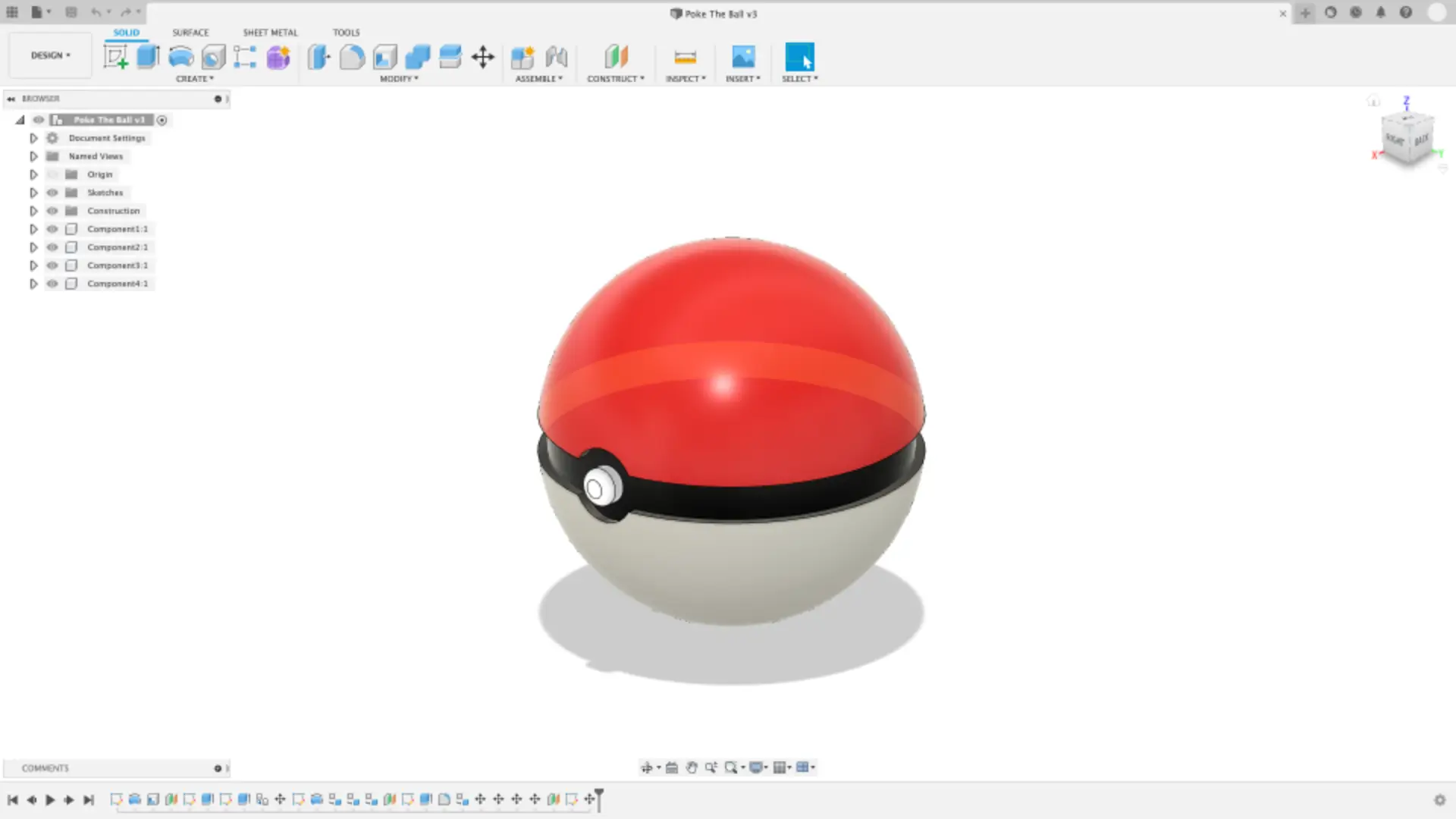Open the Shell tool
This screenshot has height=819, width=1456.
coord(385,57)
